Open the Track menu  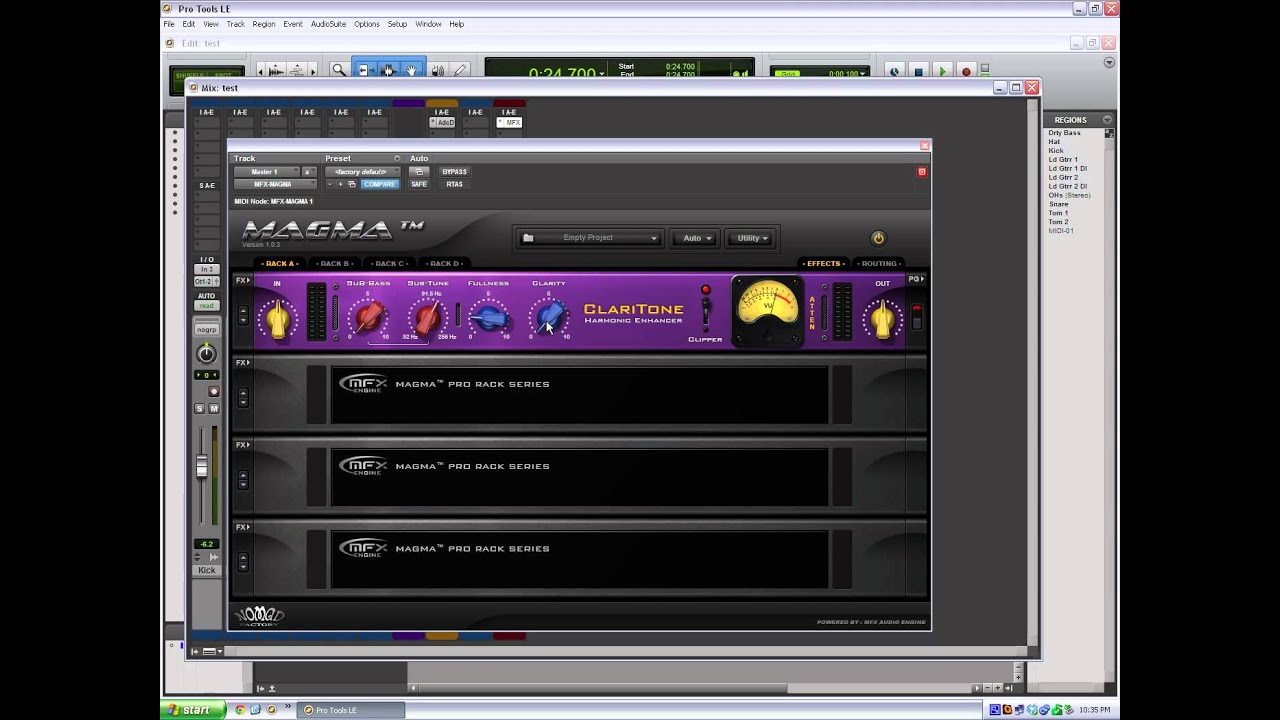(235, 24)
